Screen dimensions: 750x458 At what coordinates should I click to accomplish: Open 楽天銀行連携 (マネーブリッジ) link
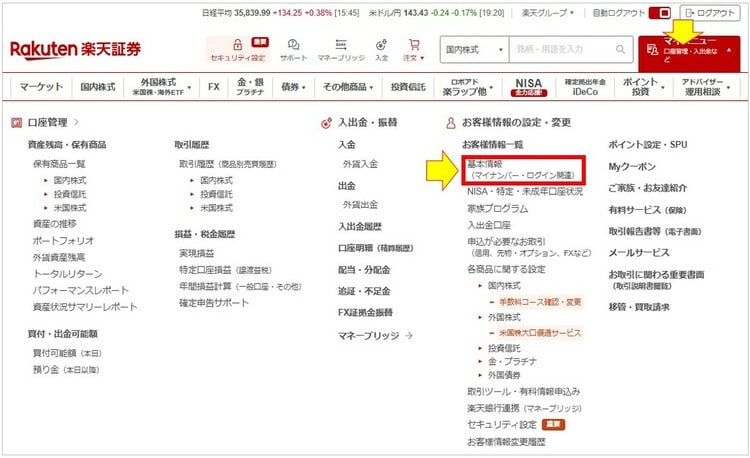524,408
